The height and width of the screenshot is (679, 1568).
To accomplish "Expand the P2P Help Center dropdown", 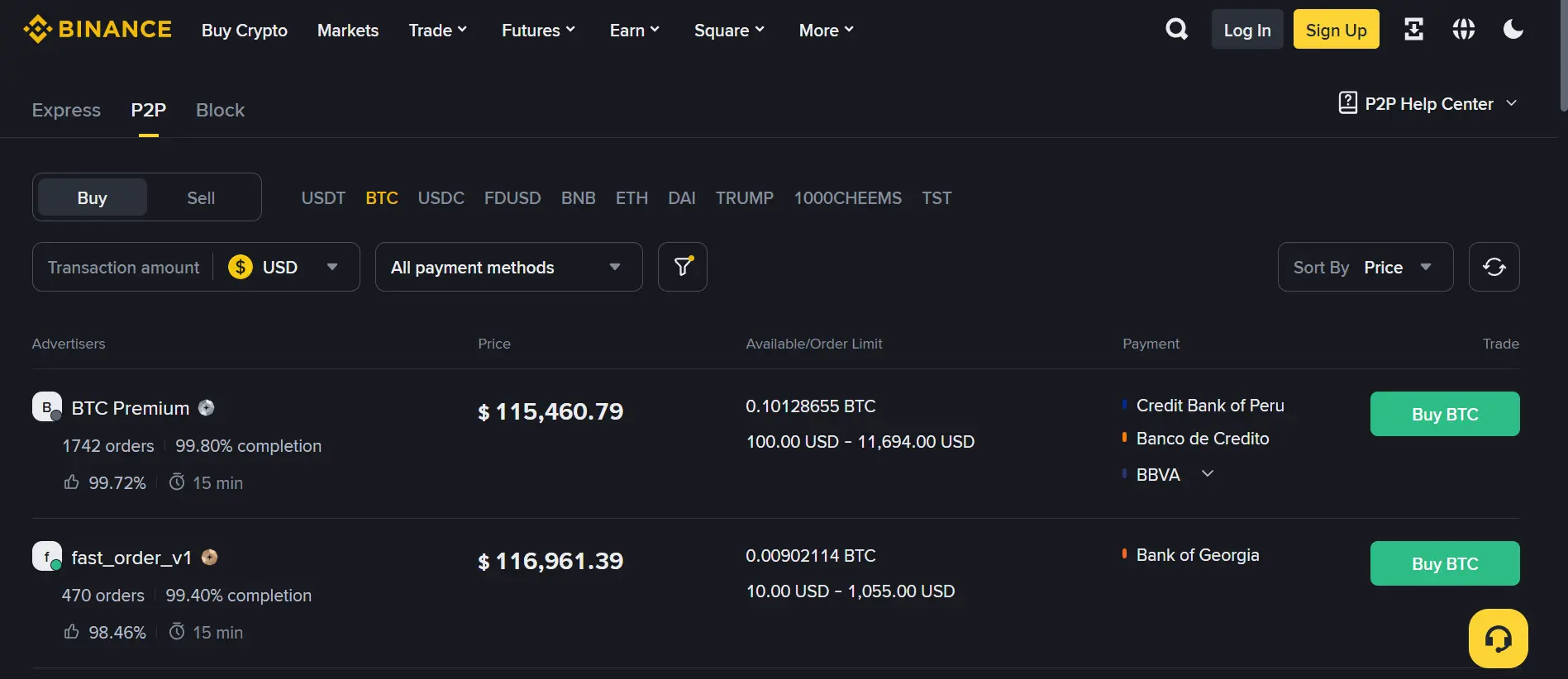I will click(x=1511, y=103).
